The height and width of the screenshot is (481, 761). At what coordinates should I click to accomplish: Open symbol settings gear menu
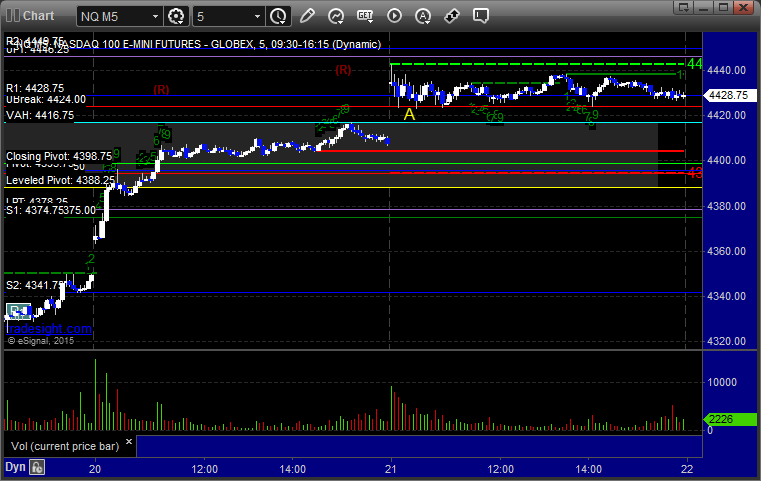(x=176, y=16)
